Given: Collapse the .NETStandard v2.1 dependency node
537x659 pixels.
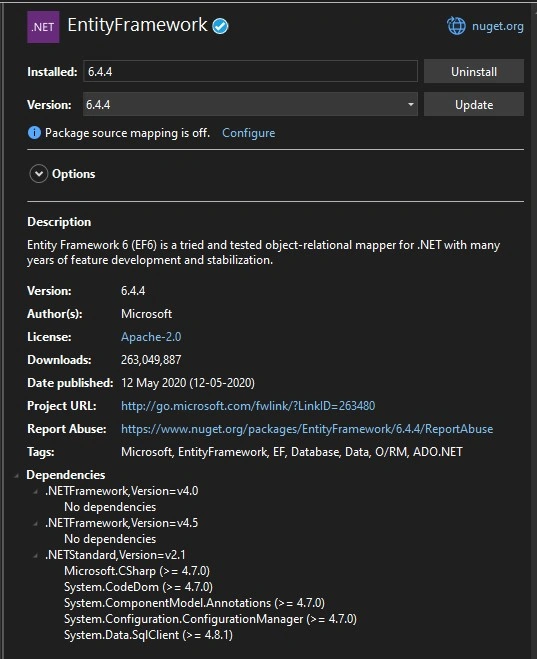Looking at the screenshot, I should coord(35,556).
